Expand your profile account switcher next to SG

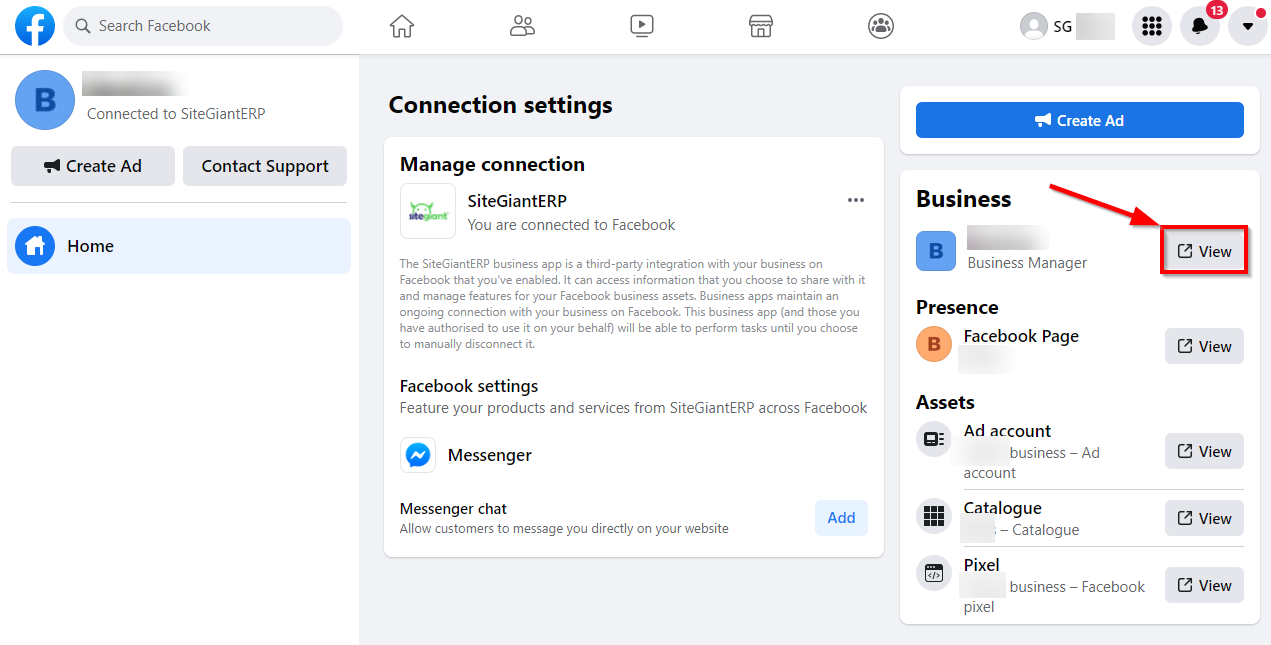click(1066, 26)
